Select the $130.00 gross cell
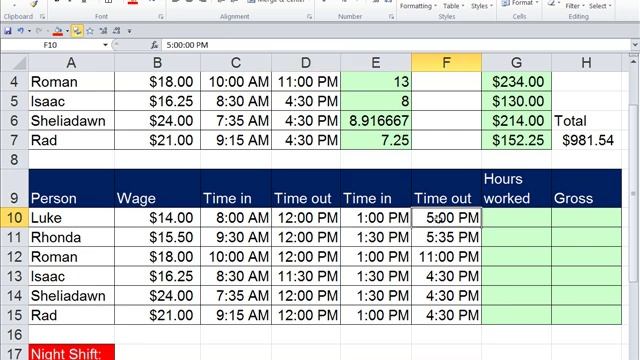Screen dimensions: 640x360 (517, 101)
